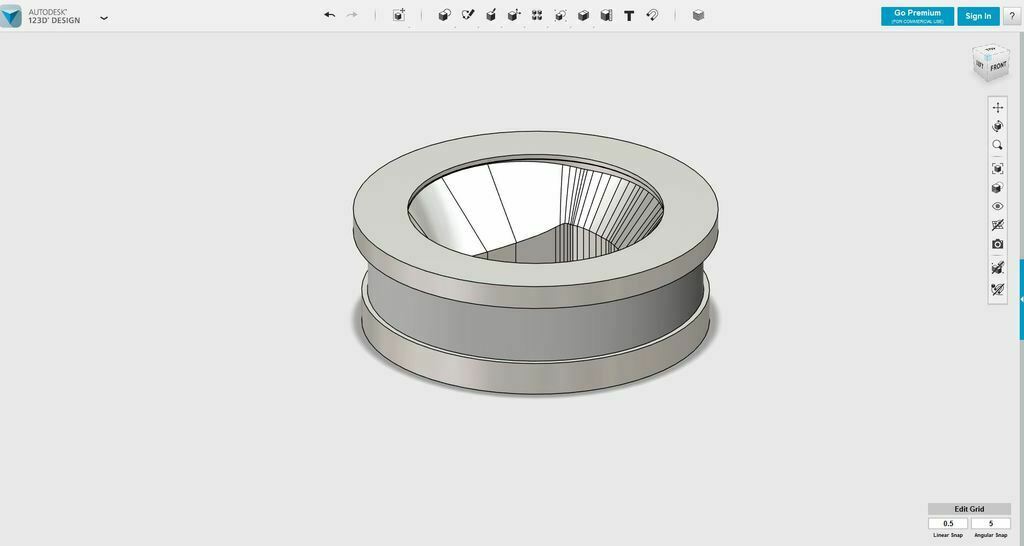Open the Construct tool menu

coord(491,15)
